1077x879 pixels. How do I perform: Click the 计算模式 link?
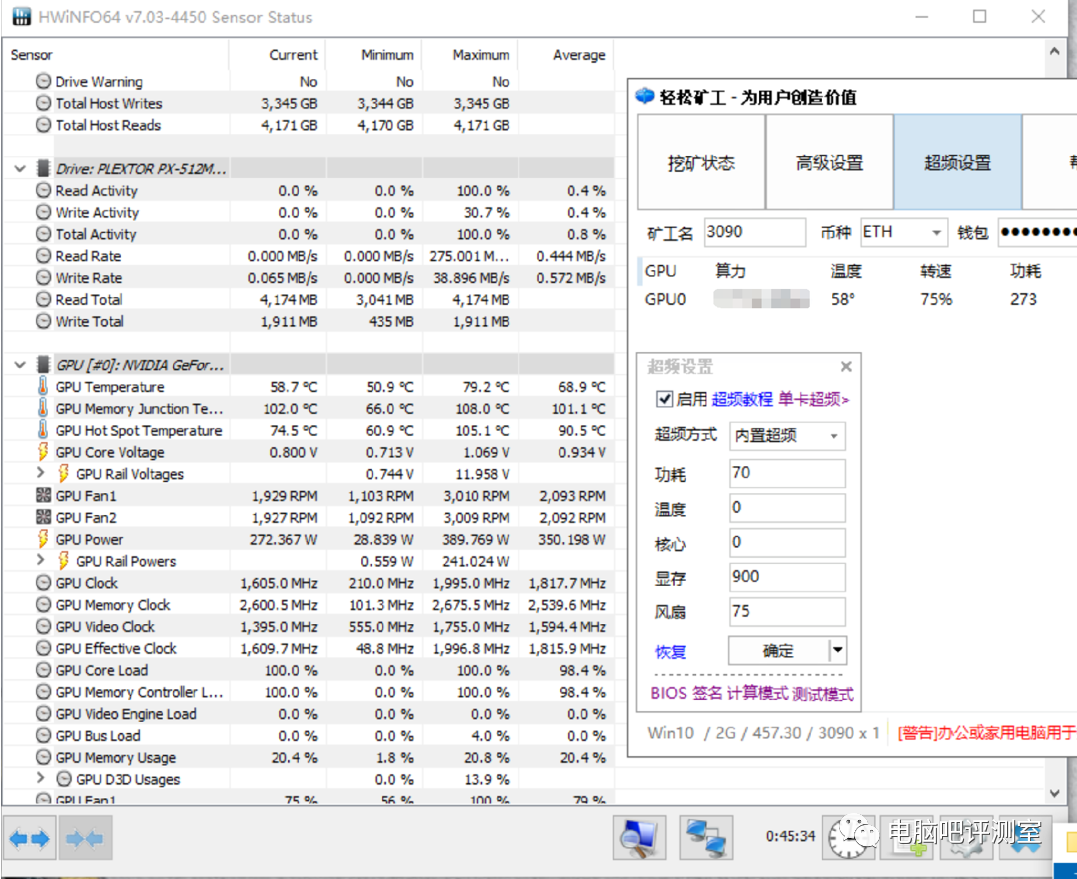click(757, 693)
